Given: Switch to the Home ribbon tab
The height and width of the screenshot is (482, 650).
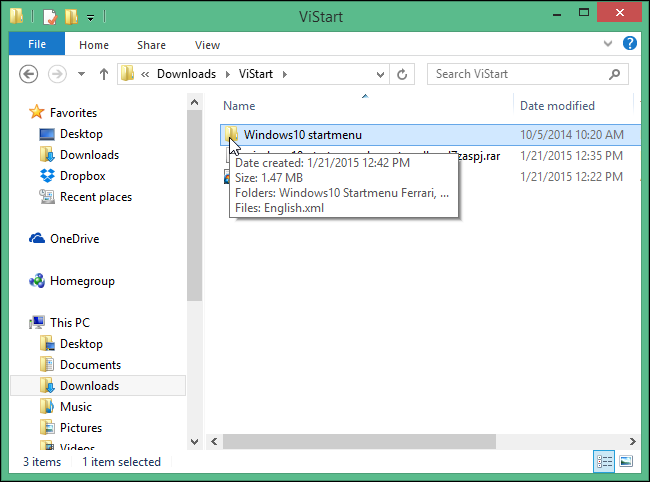Looking at the screenshot, I should tap(94, 45).
